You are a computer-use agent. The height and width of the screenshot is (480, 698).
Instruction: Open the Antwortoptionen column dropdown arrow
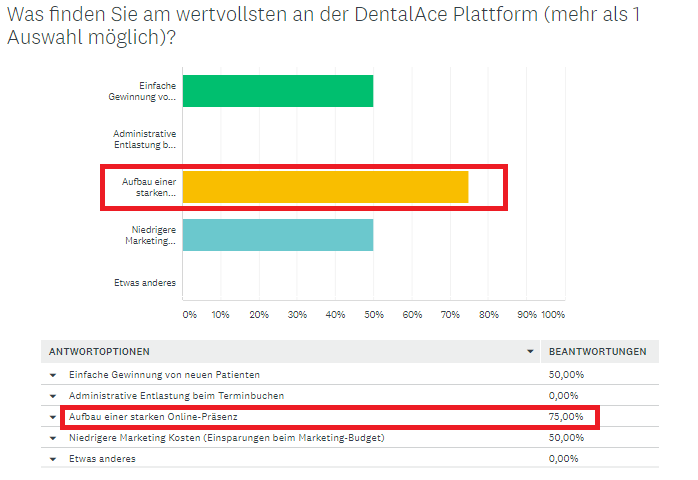coord(530,351)
